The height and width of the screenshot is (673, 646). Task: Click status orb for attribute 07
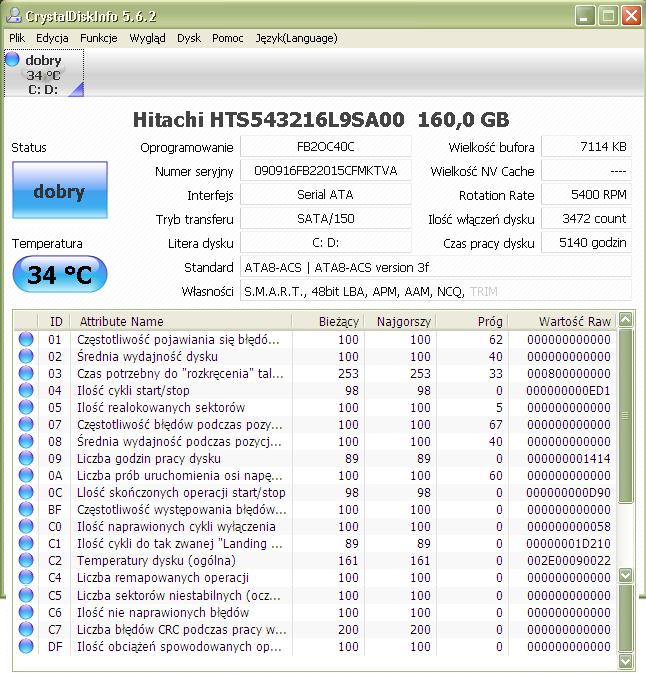[x=26, y=424]
